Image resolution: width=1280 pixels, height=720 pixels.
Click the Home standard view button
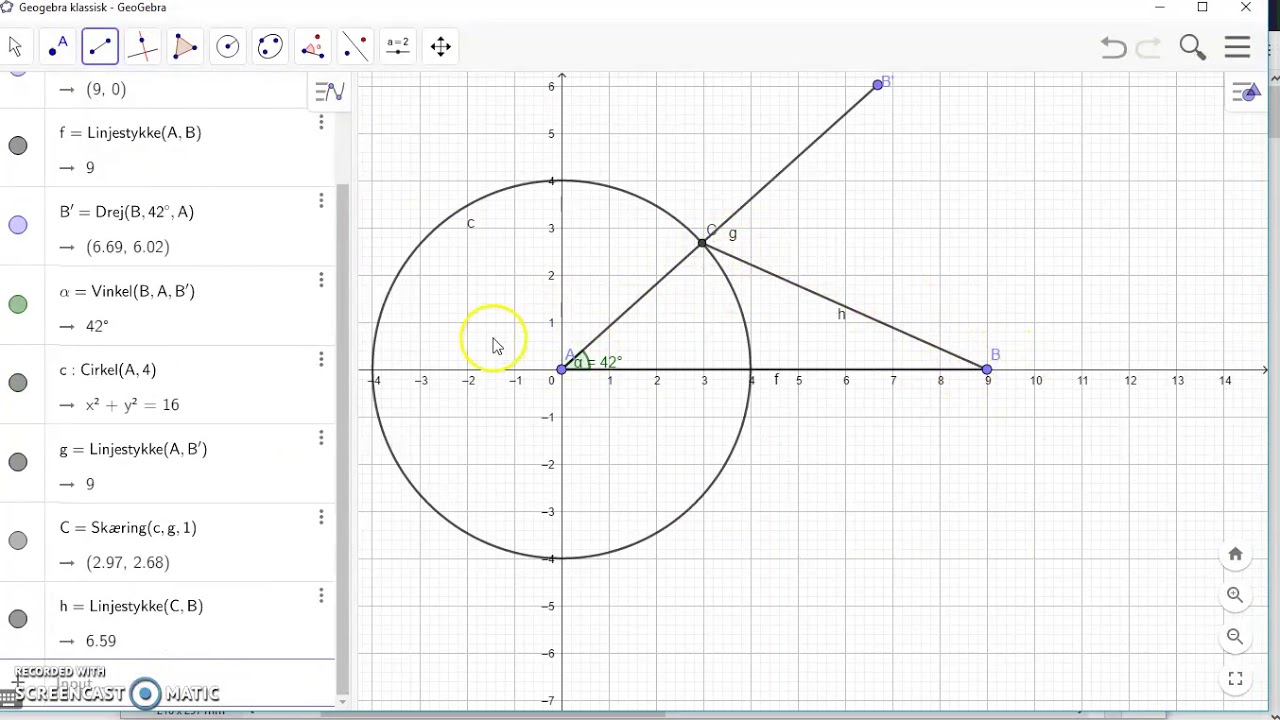point(1235,554)
